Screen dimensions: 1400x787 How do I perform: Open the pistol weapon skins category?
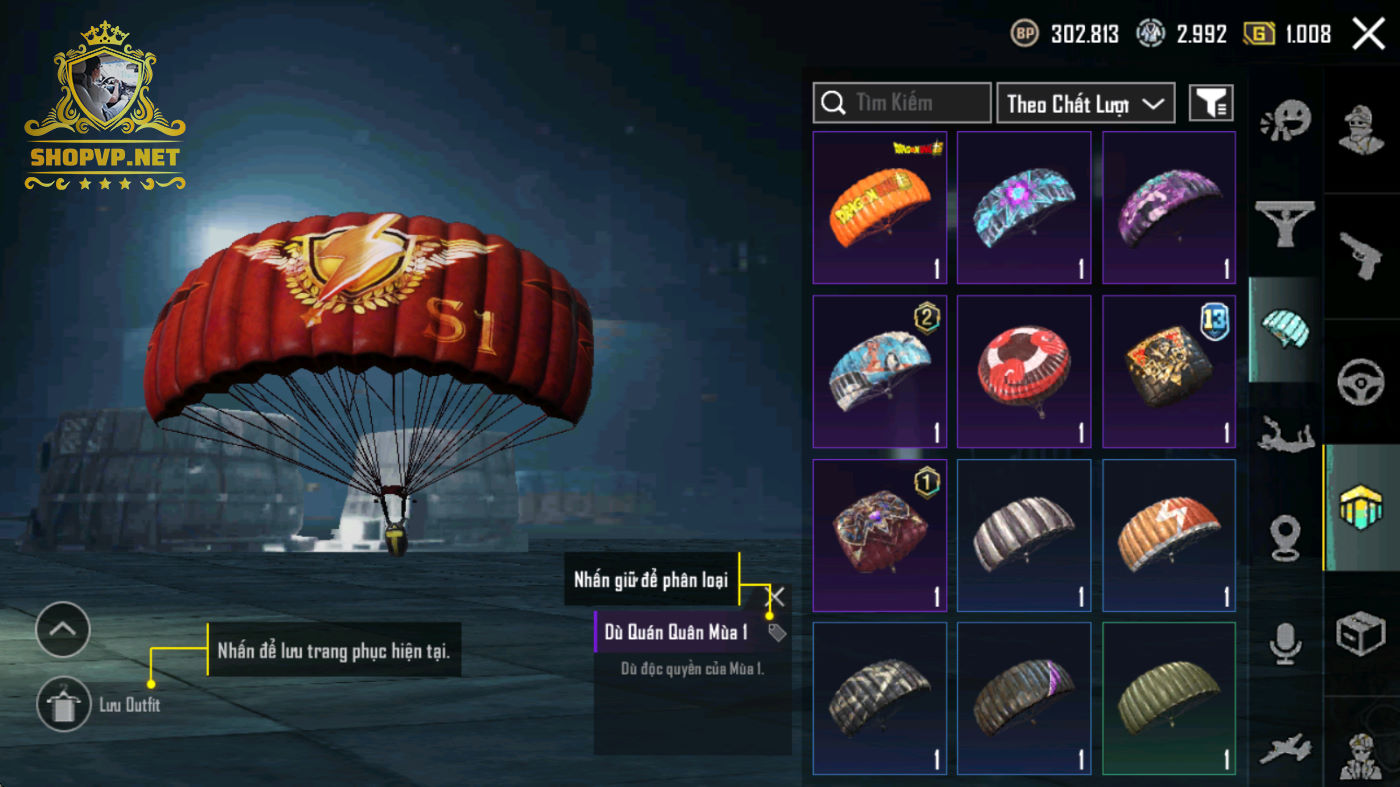coord(1361,257)
